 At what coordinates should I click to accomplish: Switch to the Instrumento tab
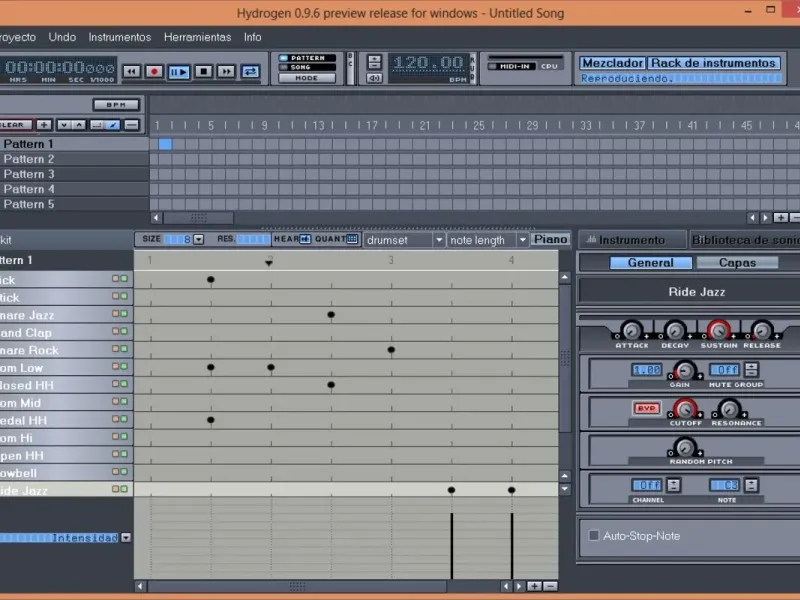[632, 240]
